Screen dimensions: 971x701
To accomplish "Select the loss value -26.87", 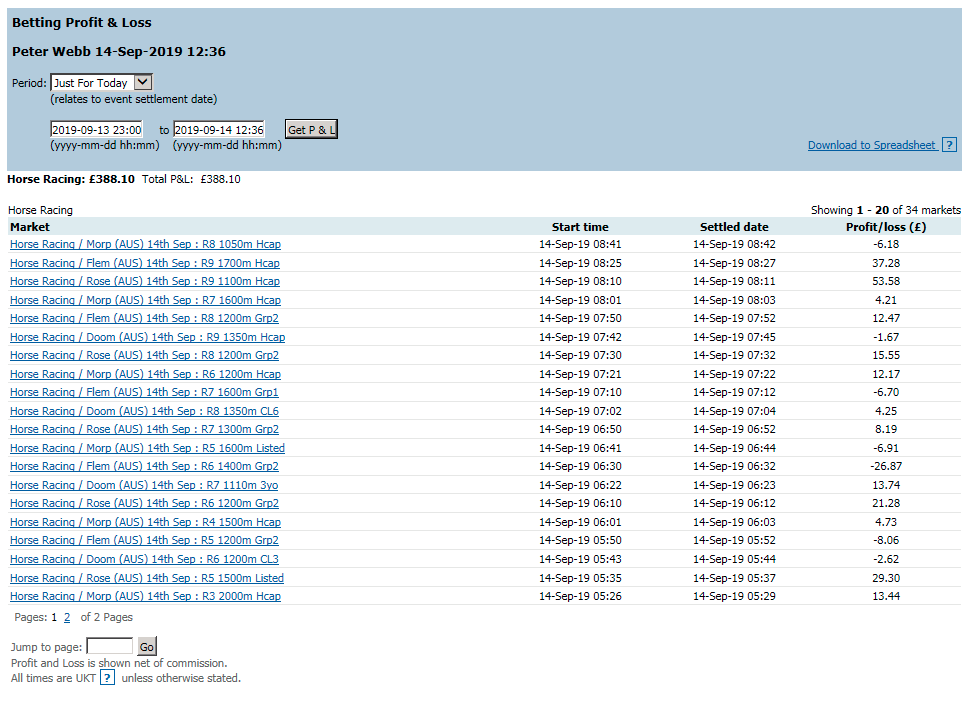I will [x=886, y=466].
